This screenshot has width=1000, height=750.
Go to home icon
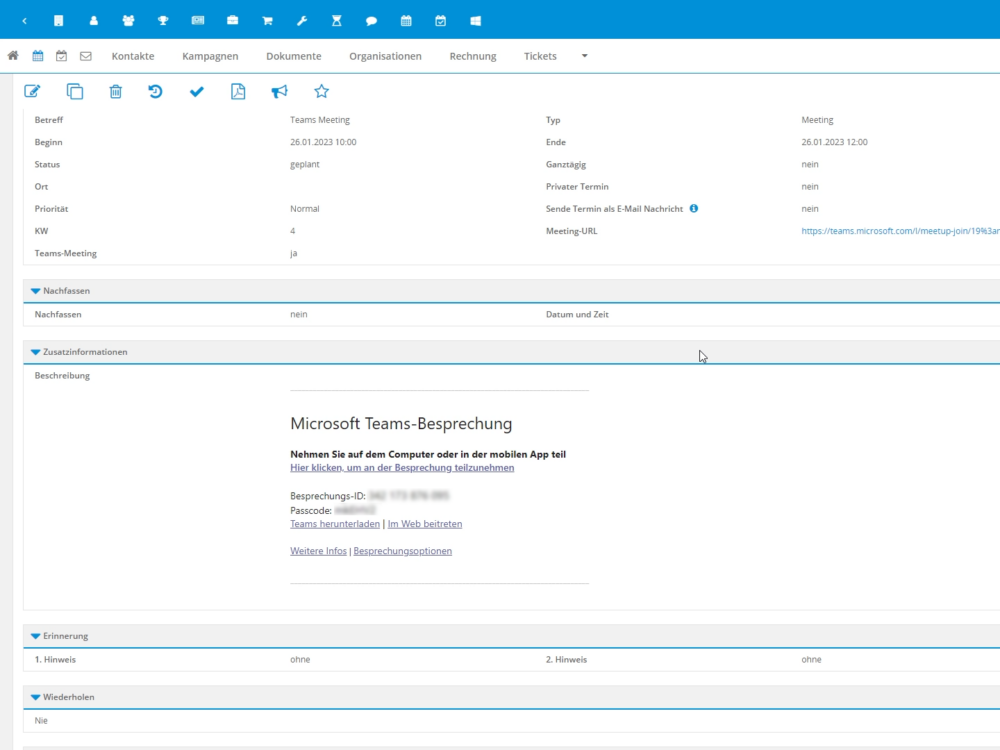[13, 56]
